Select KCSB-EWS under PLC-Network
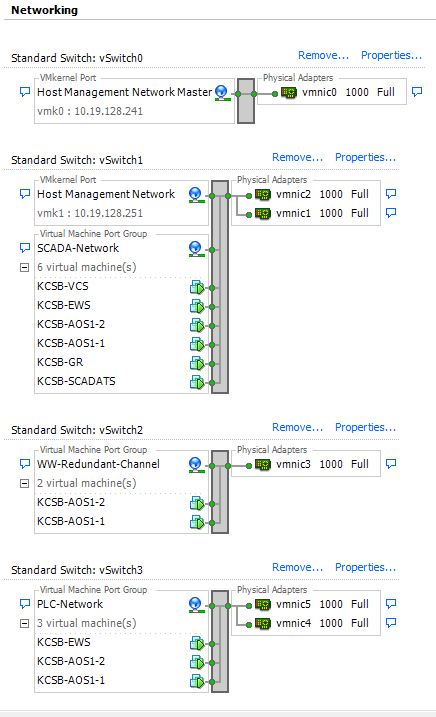 (x=64, y=642)
